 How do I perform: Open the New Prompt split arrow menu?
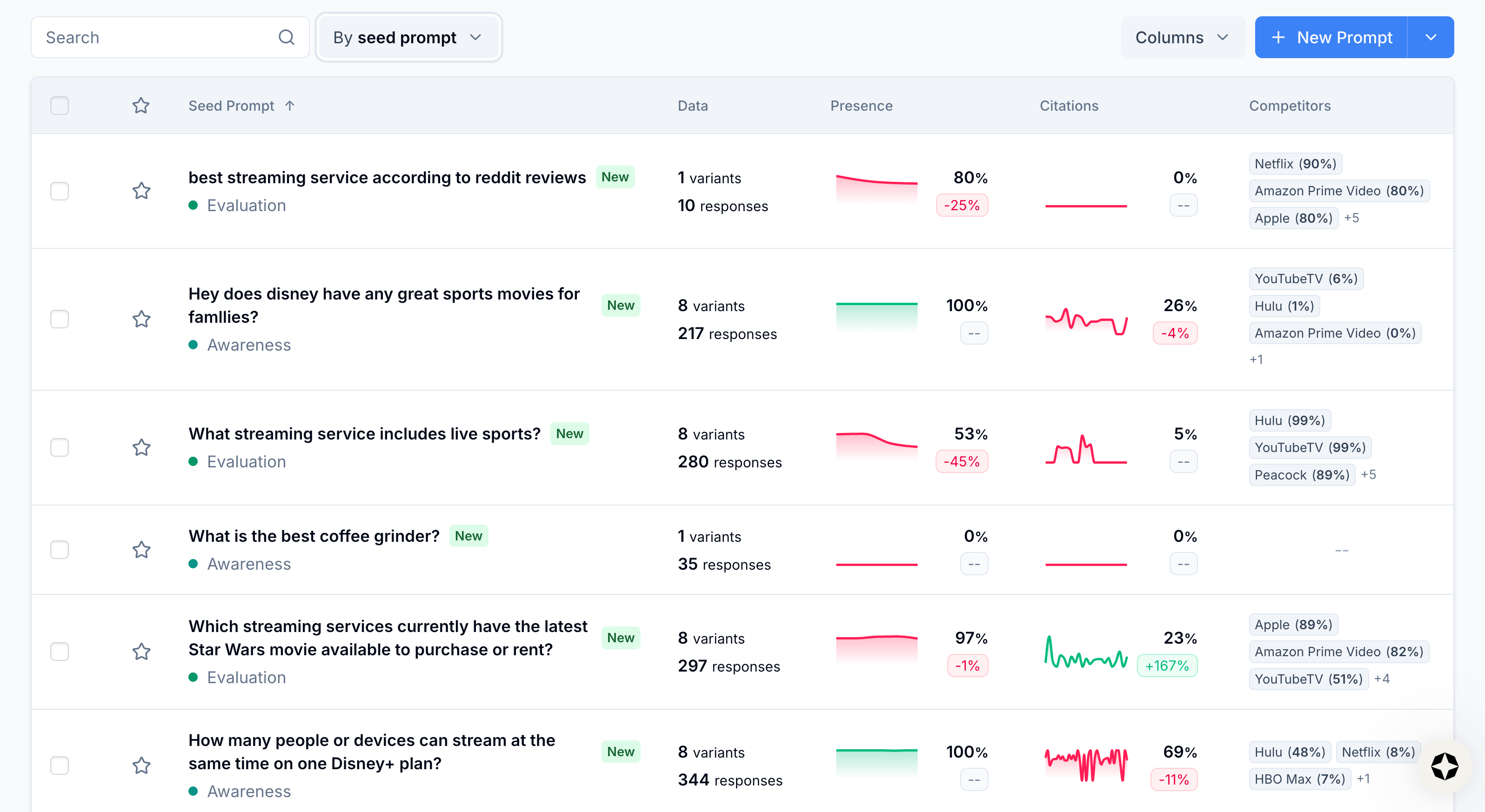pyautogui.click(x=1430, y=38)
